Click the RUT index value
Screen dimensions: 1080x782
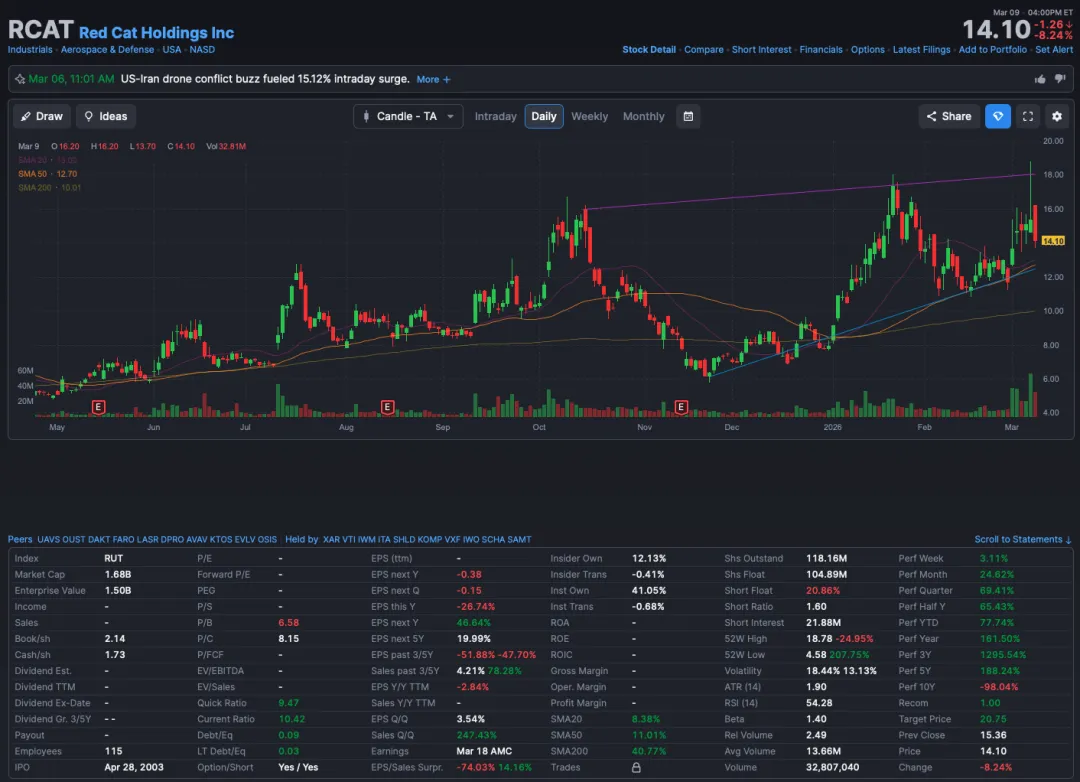tap(114, 558)
